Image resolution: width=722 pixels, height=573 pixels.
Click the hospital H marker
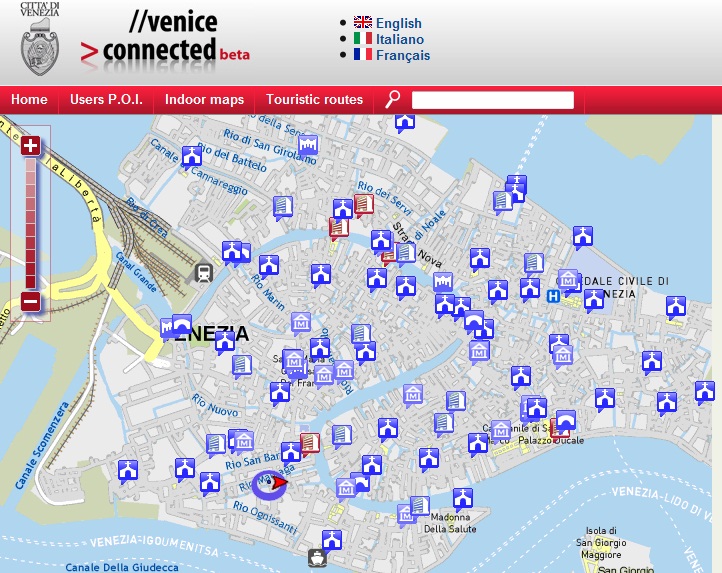tap(553, 296)
